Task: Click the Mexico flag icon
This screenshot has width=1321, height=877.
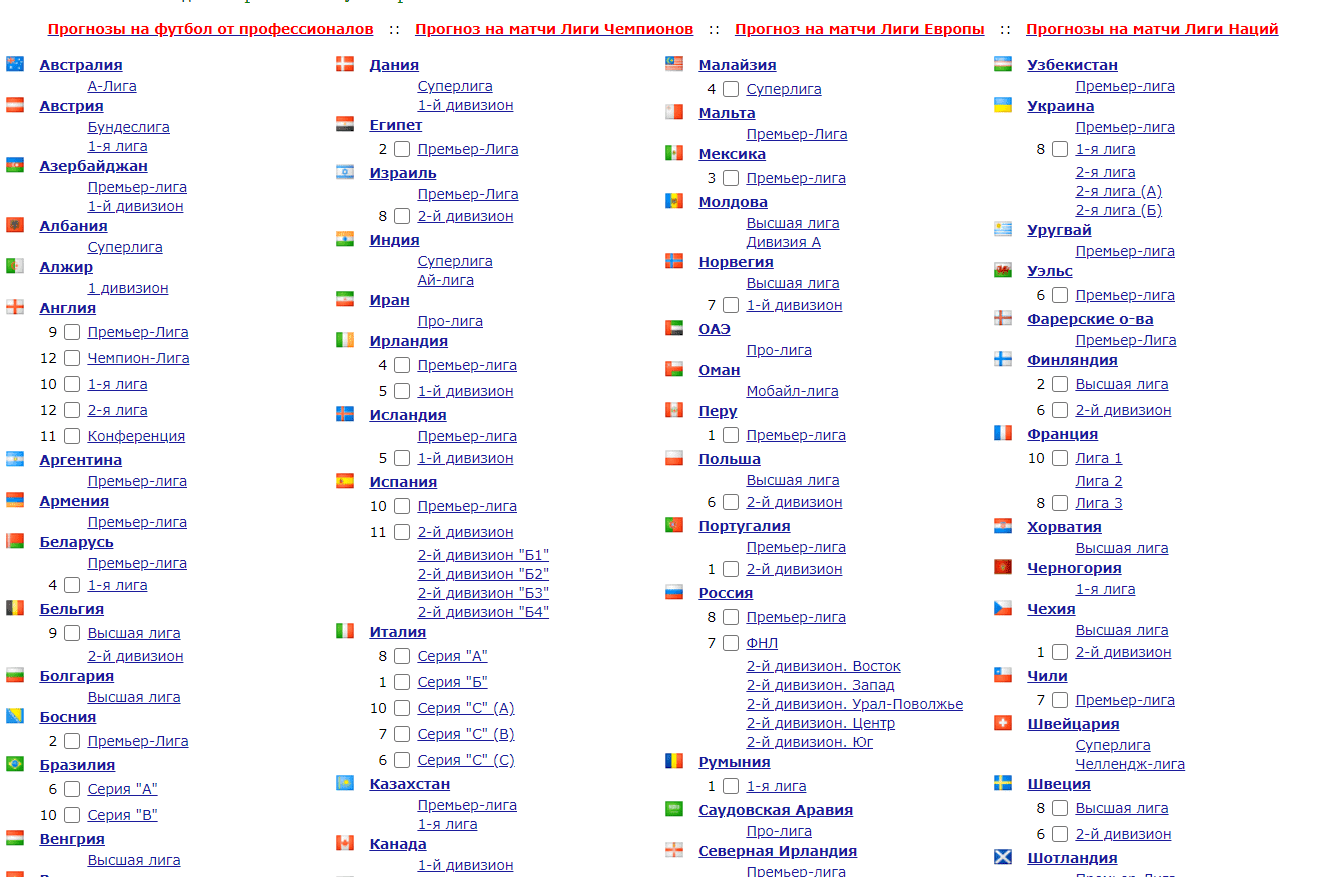Action: (674, 153)
